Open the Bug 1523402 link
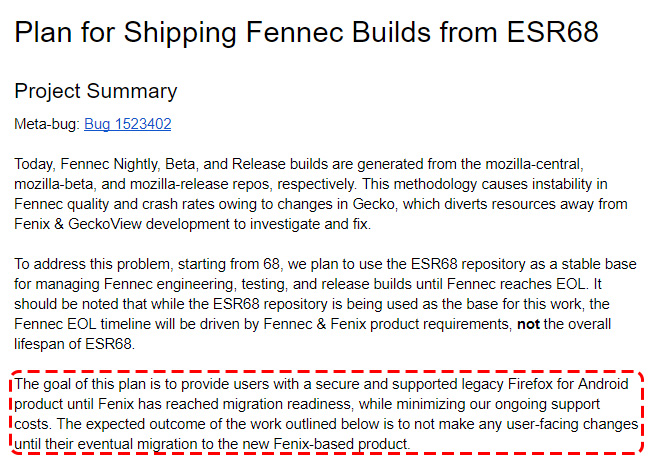 (128, 124)
